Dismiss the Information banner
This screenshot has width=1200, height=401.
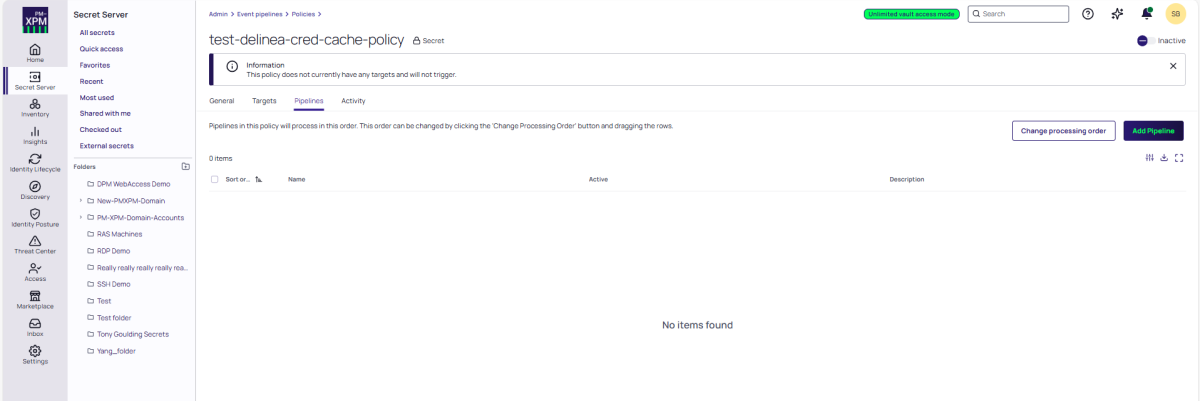pos(1173,66)
